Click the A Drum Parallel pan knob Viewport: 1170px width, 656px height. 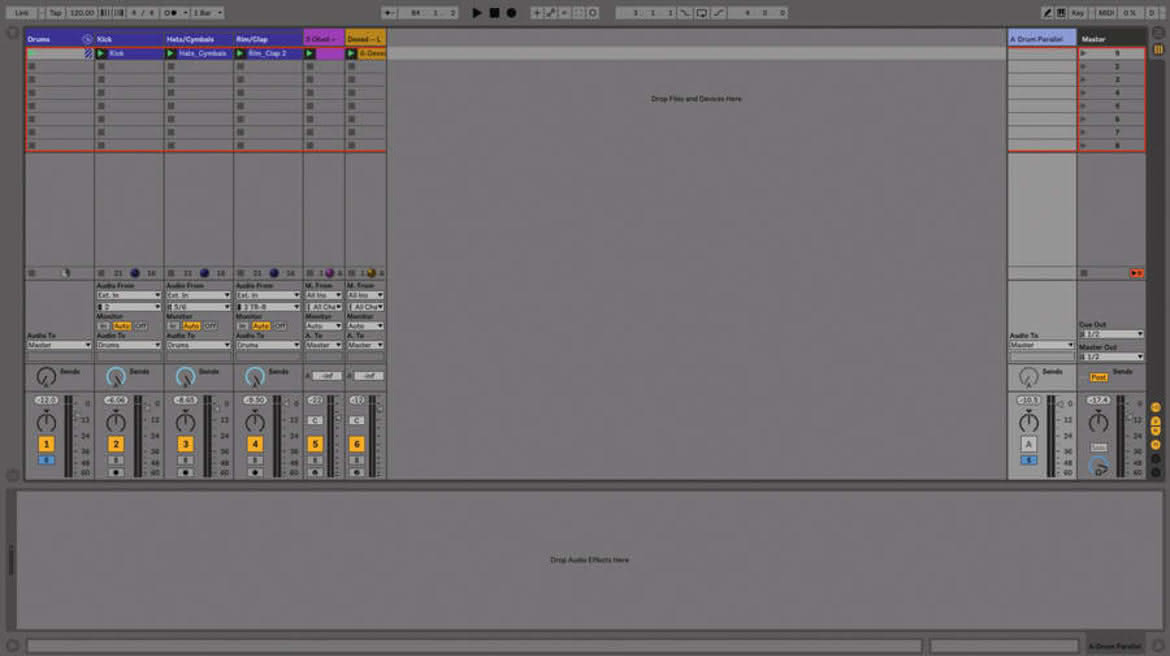click(x=1028, y=422)
